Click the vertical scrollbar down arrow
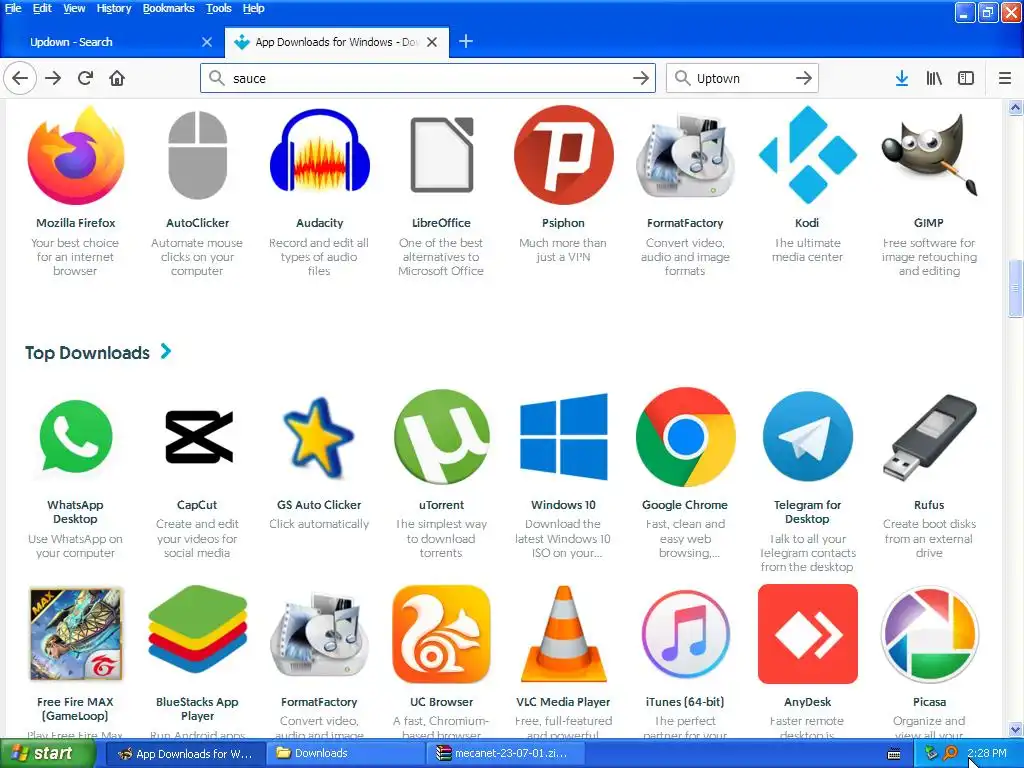 (1015, 729)
